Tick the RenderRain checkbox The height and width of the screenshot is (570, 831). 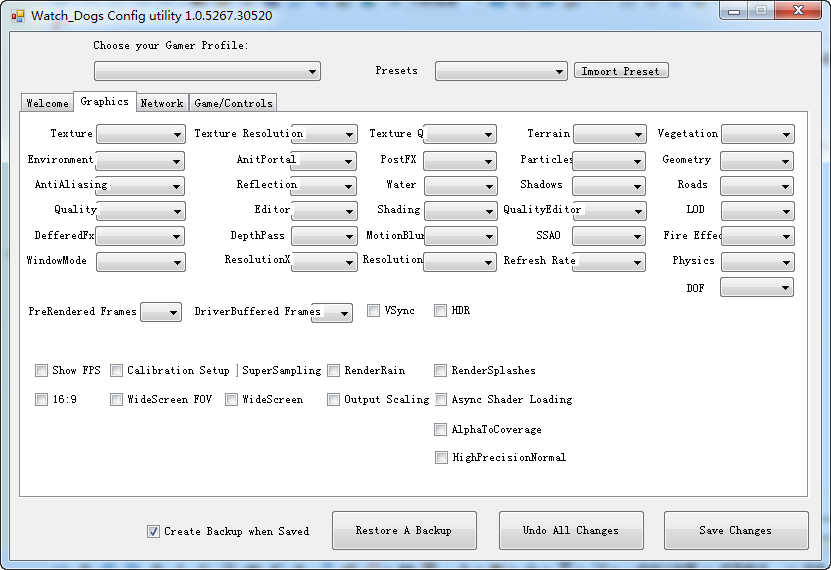333,370
